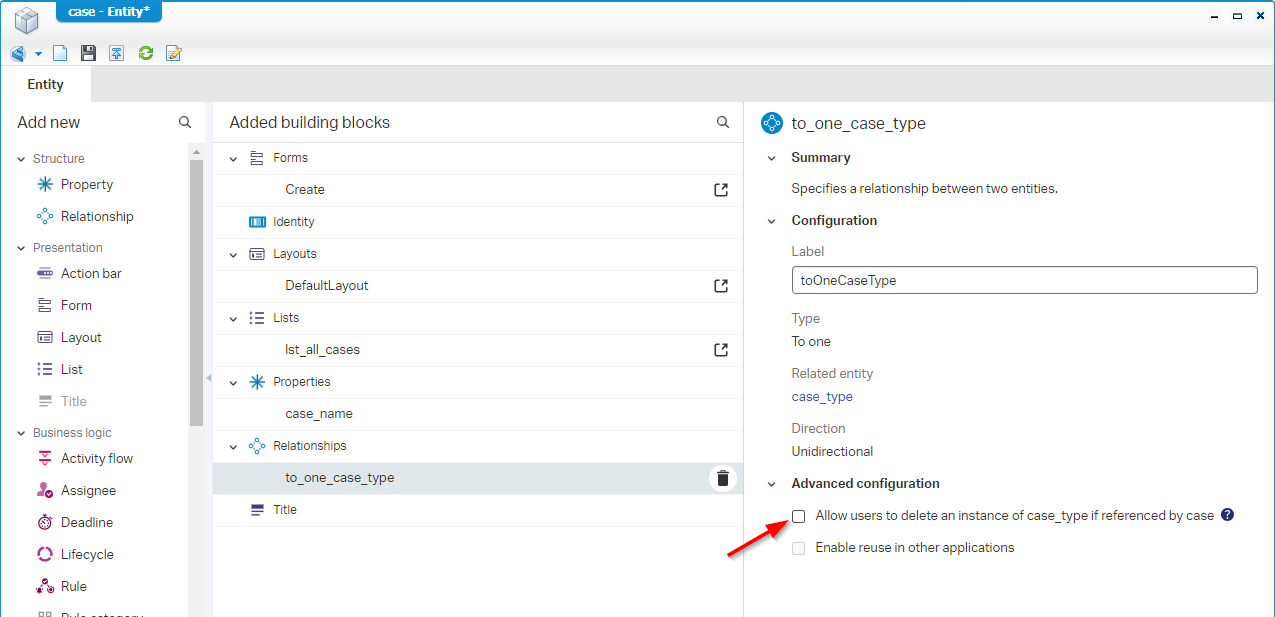Image resolution: width=1275 pixels, height=617 pixels.
Task: Enable allow users to delete case_type instance
Action: point(798,516)
